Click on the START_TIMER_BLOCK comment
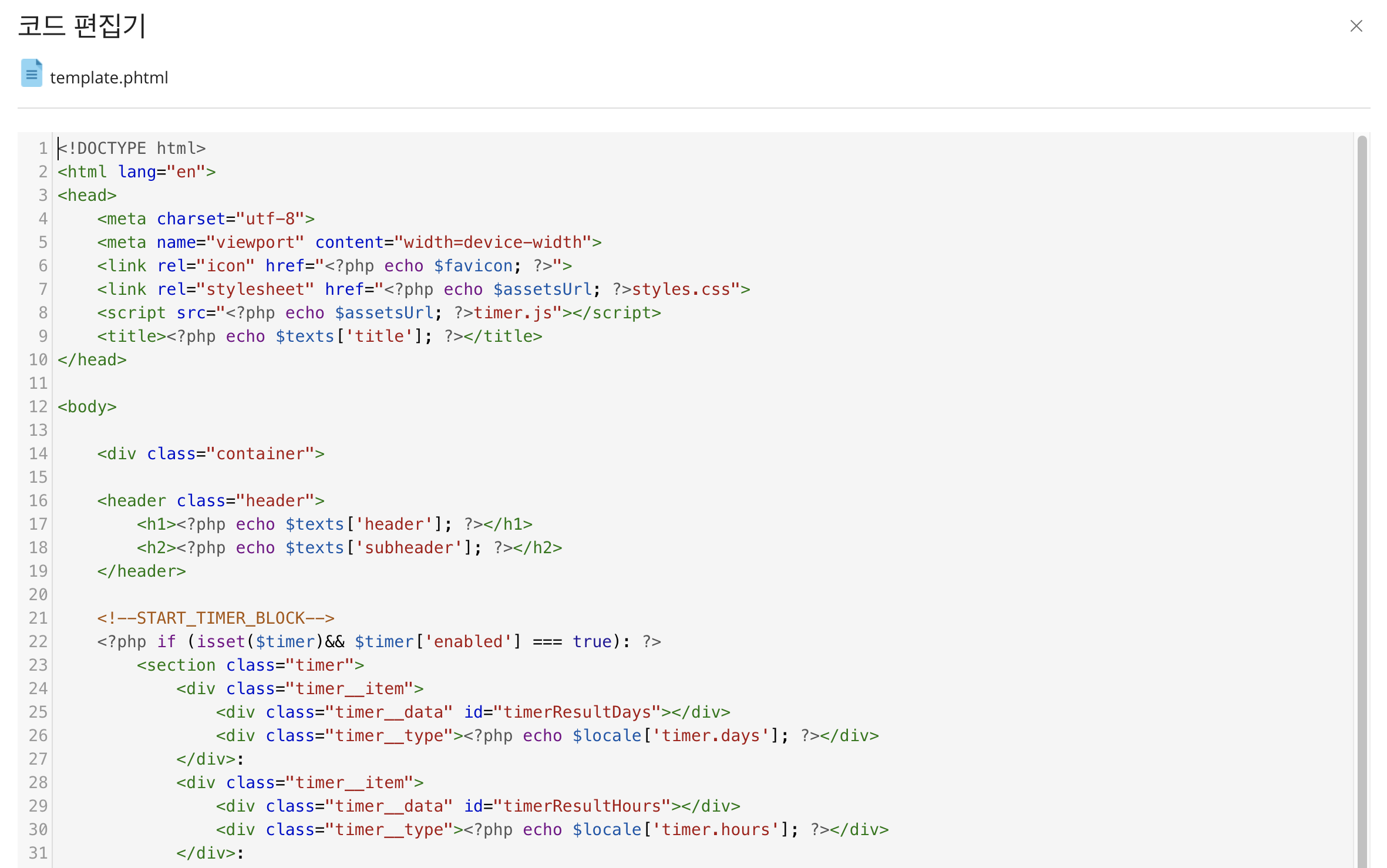Screen dimensions: 1387x868 pyautogui.click(x=216, y=618)
